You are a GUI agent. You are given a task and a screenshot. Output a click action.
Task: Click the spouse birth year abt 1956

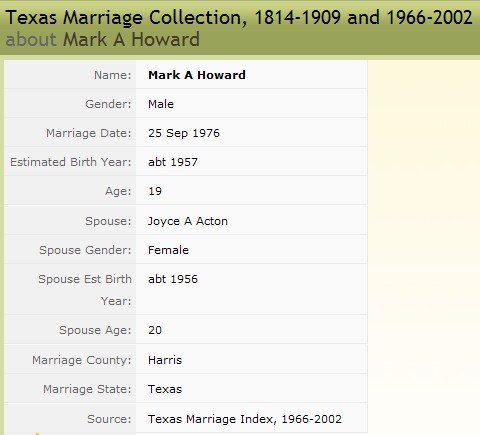click(173, 279)
